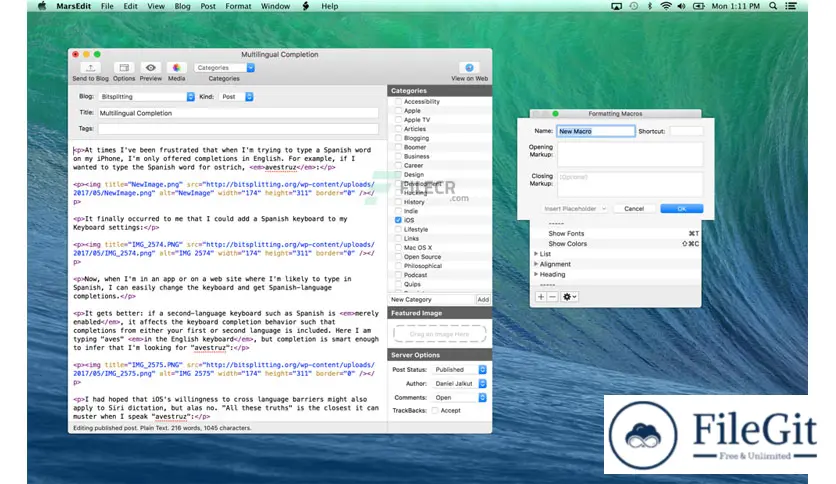836x484 pixels.
Task: Expand the List group in Formatting Macros
Action: pos(536,254)
